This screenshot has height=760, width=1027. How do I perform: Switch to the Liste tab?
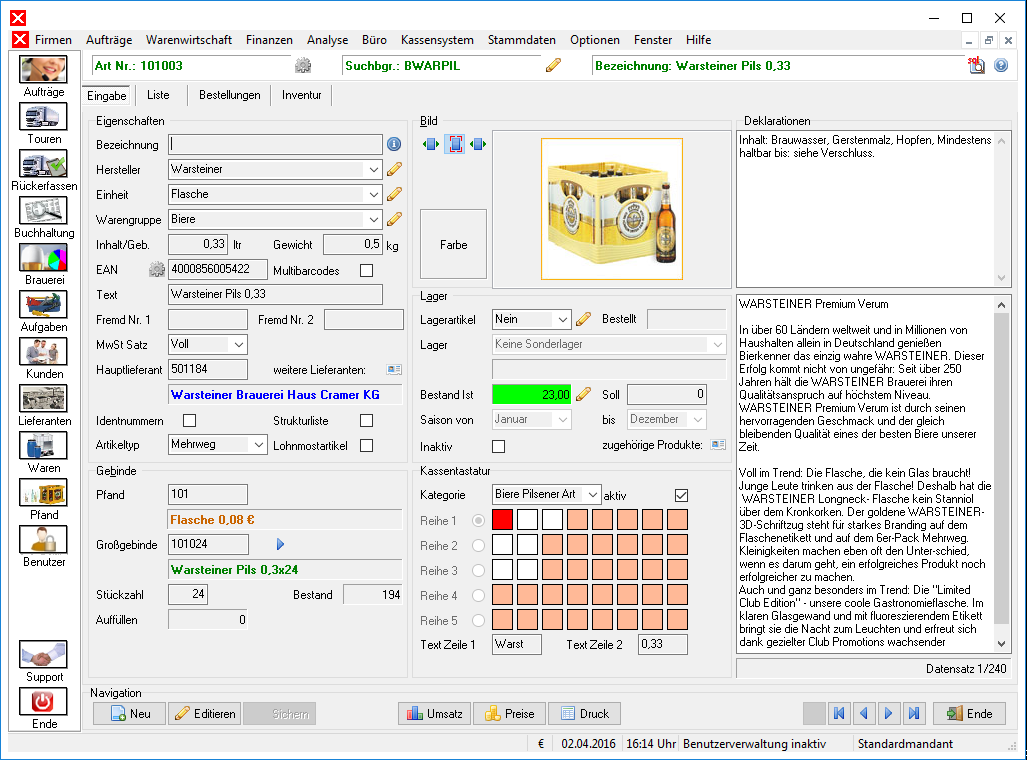[158, 95]
